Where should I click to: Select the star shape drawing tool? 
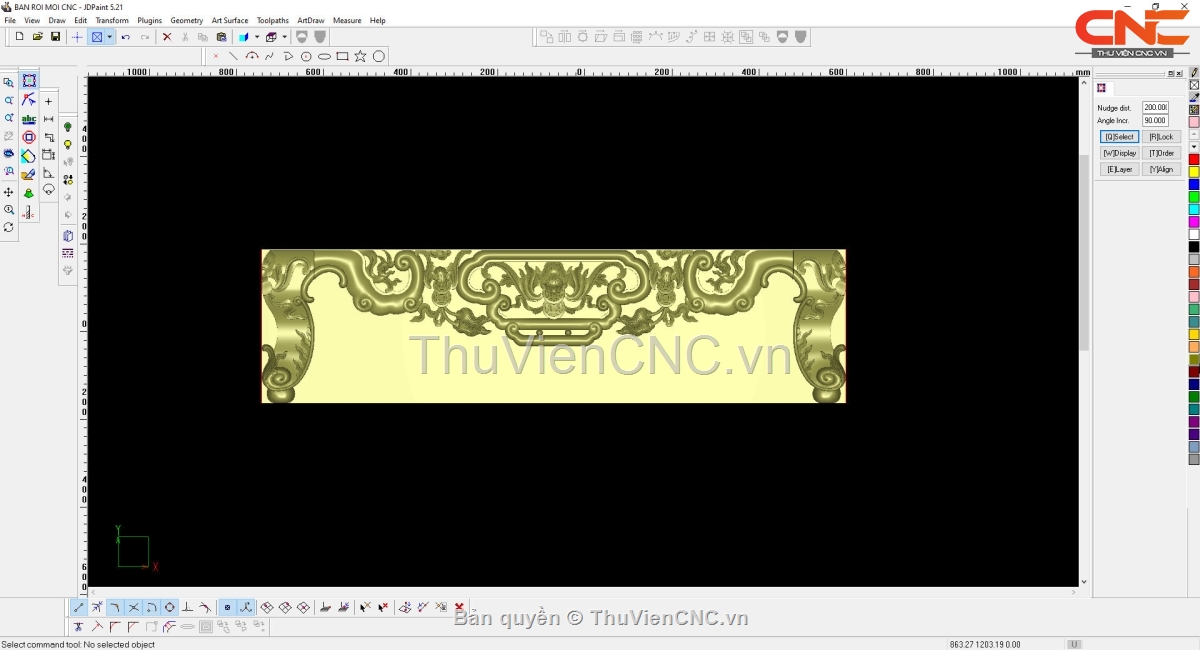point(360,56)
